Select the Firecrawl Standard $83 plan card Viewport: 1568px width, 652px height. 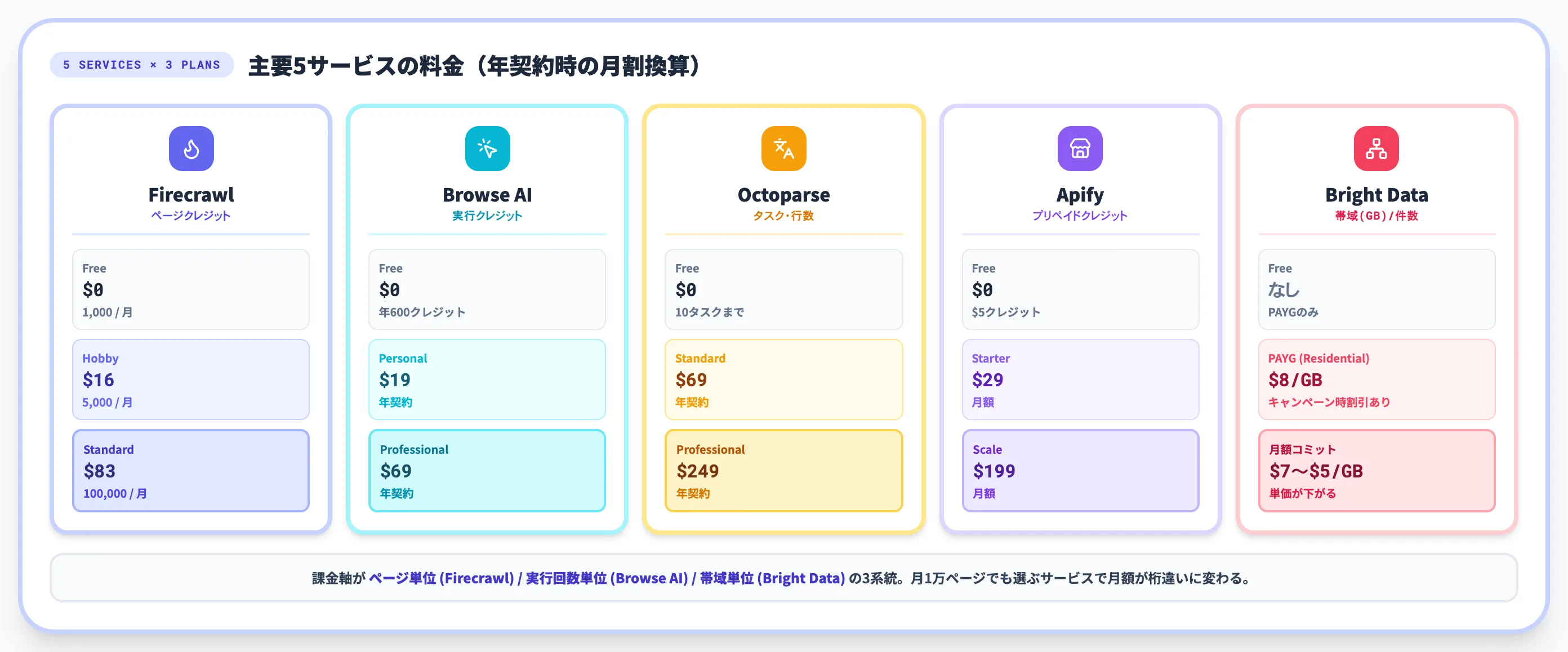point(191,471)
